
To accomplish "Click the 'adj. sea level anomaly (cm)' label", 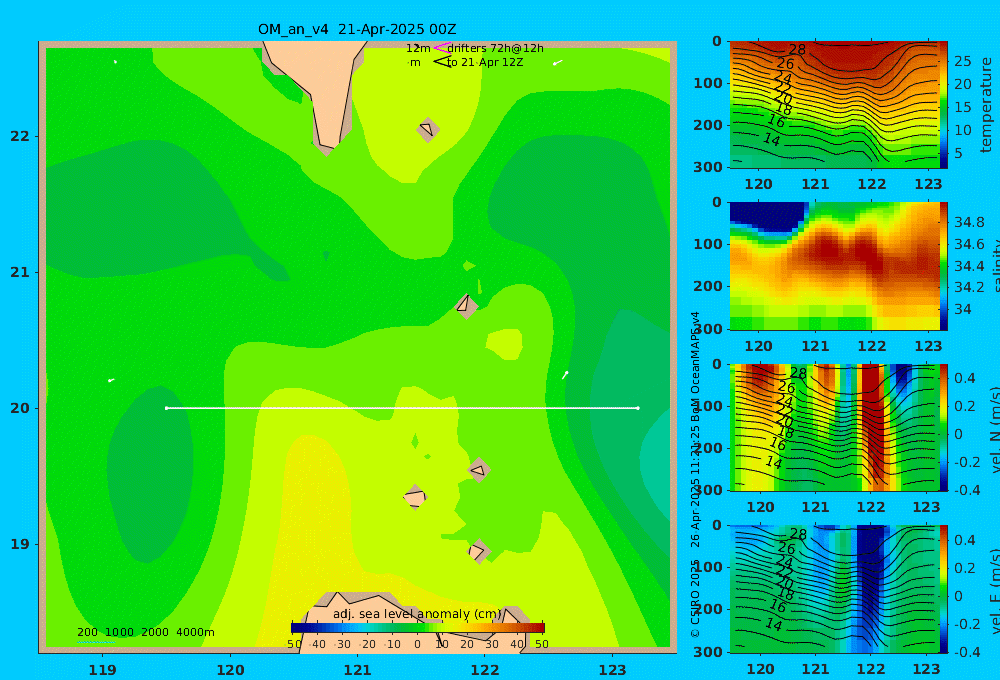I will tap(418, 614).
